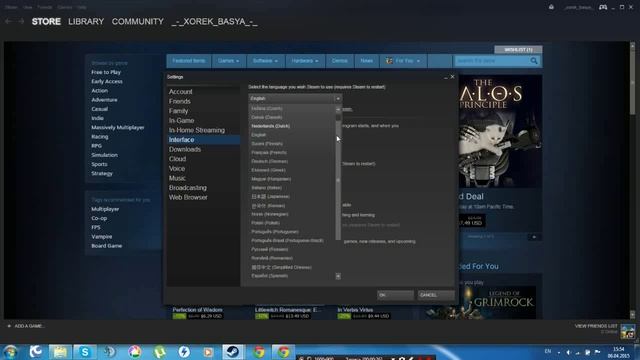This screenshot has width=640, height=360.
Task: Click the store search input field
Action: pyautogui.click(x=493, y=61)
